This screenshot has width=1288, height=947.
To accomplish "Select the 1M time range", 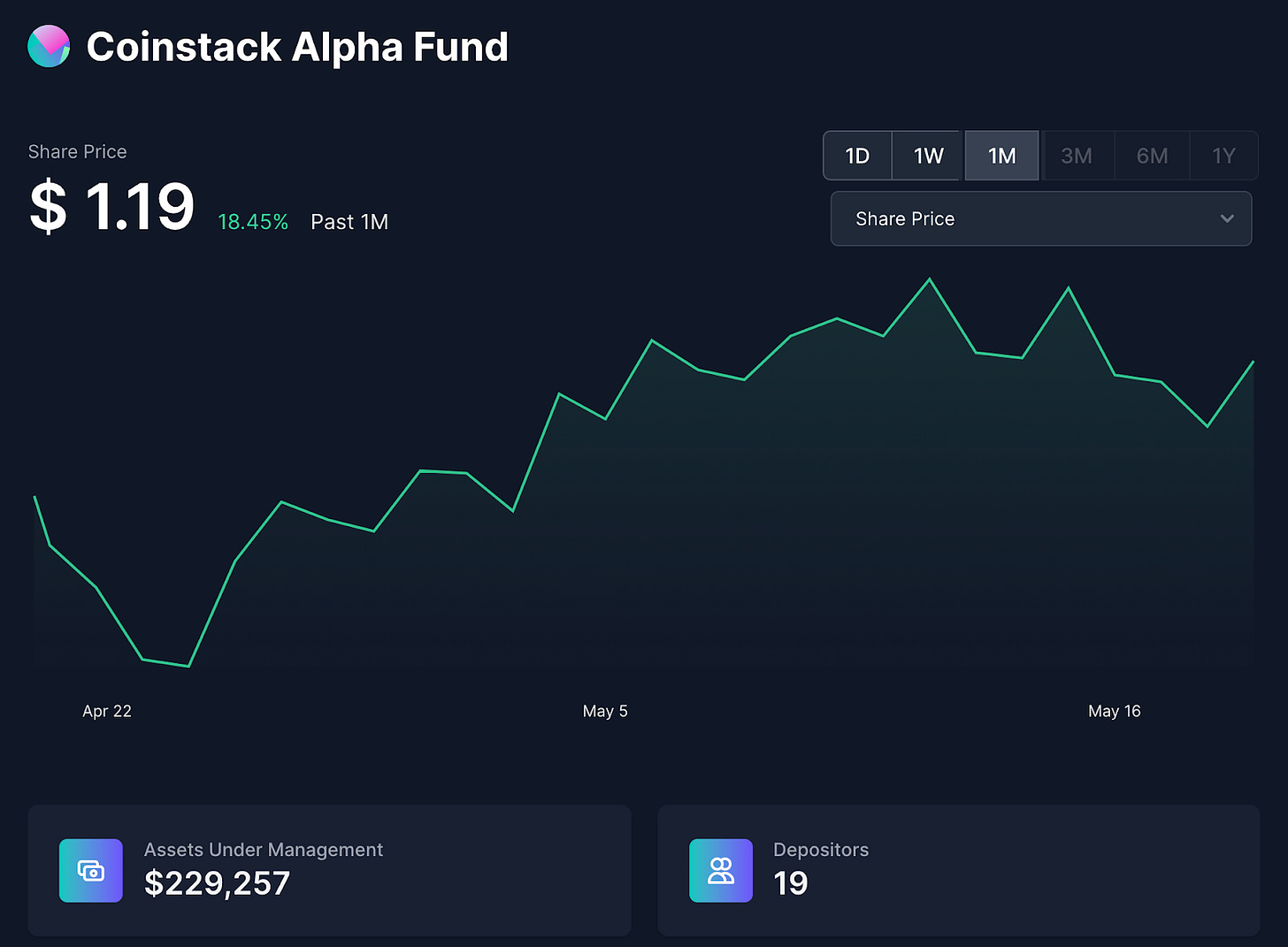I will 1001,156.
